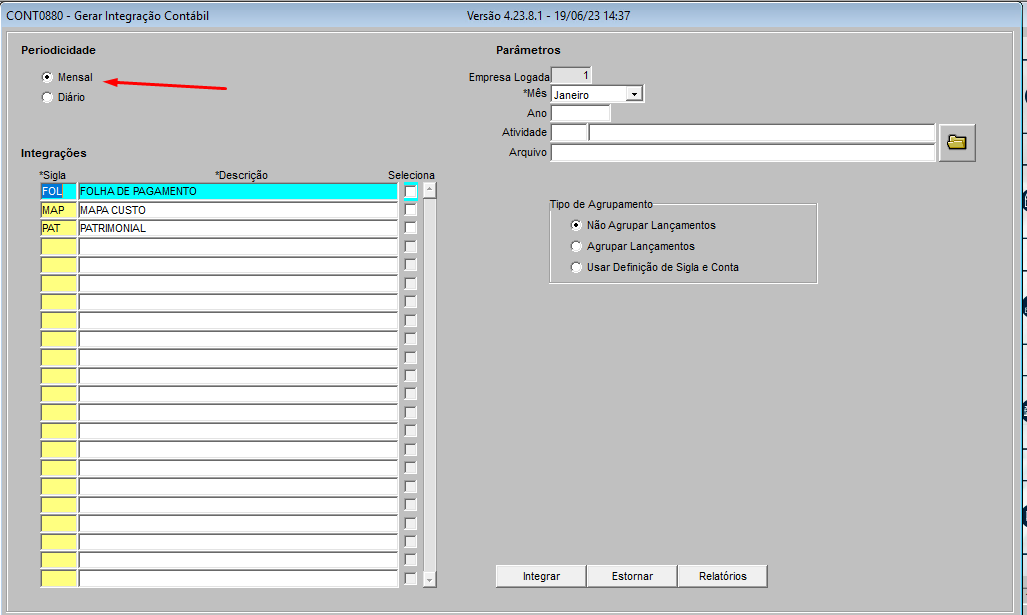The image size is (1027, 615).
Task: Tick the Seleciona checkbox for MAPA CUSTO
Action: coord(410,210)
